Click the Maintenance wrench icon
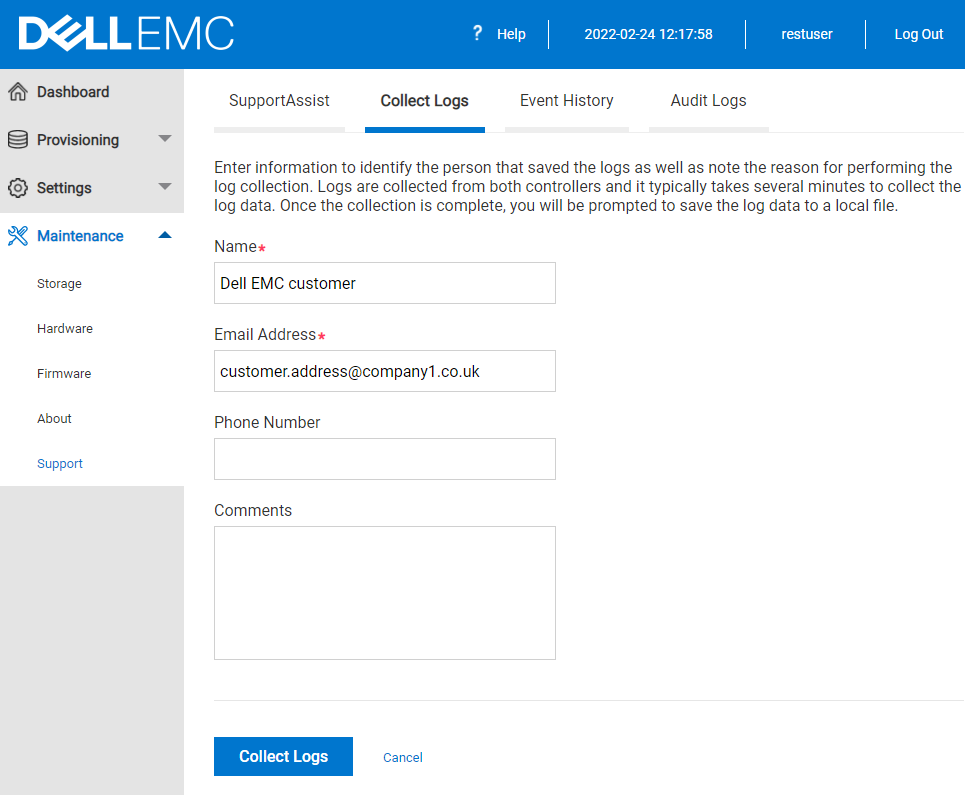Image resolution: width=966 pixels, height=796 pixels. coord(19,235)
